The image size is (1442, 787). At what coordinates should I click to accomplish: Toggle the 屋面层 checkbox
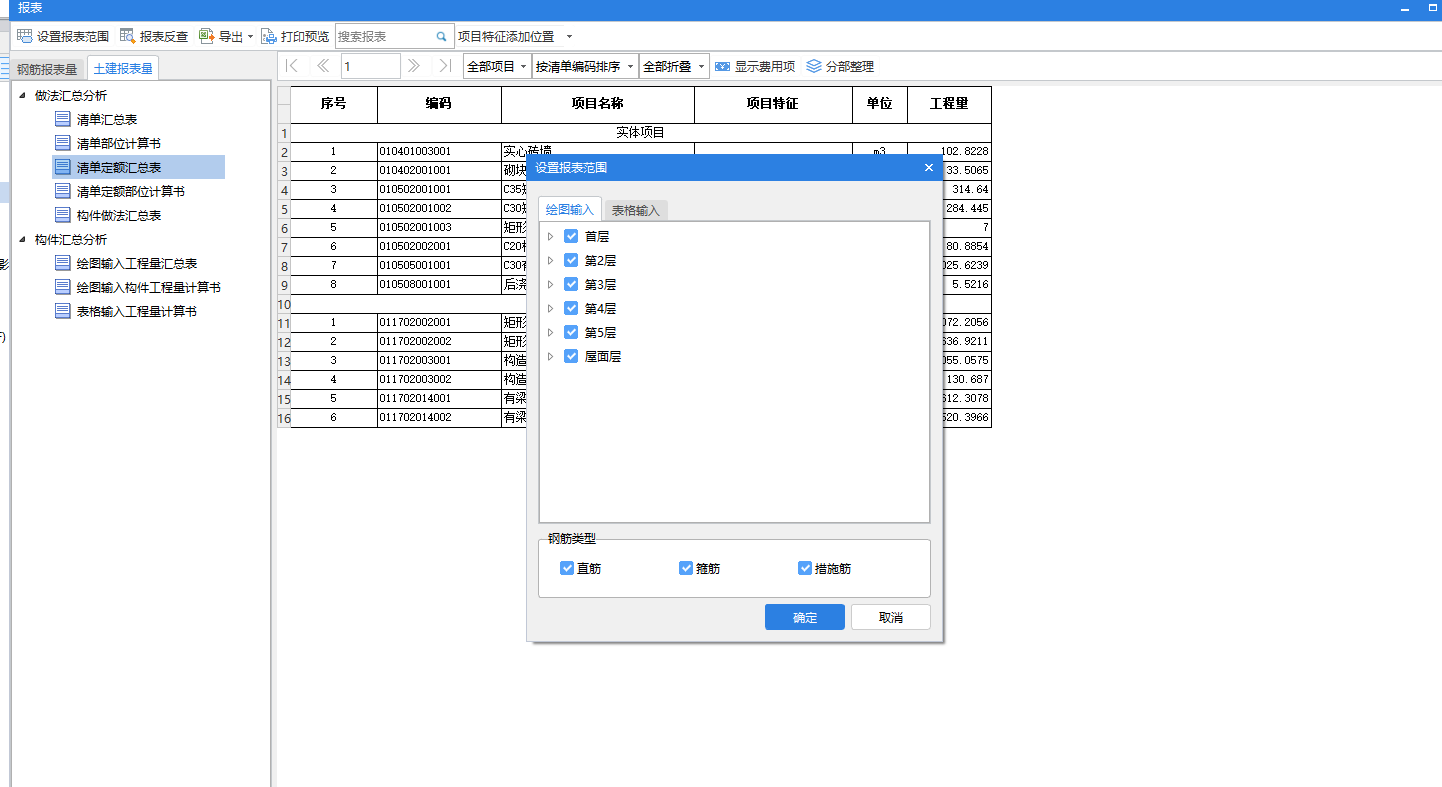coord(571,356)
